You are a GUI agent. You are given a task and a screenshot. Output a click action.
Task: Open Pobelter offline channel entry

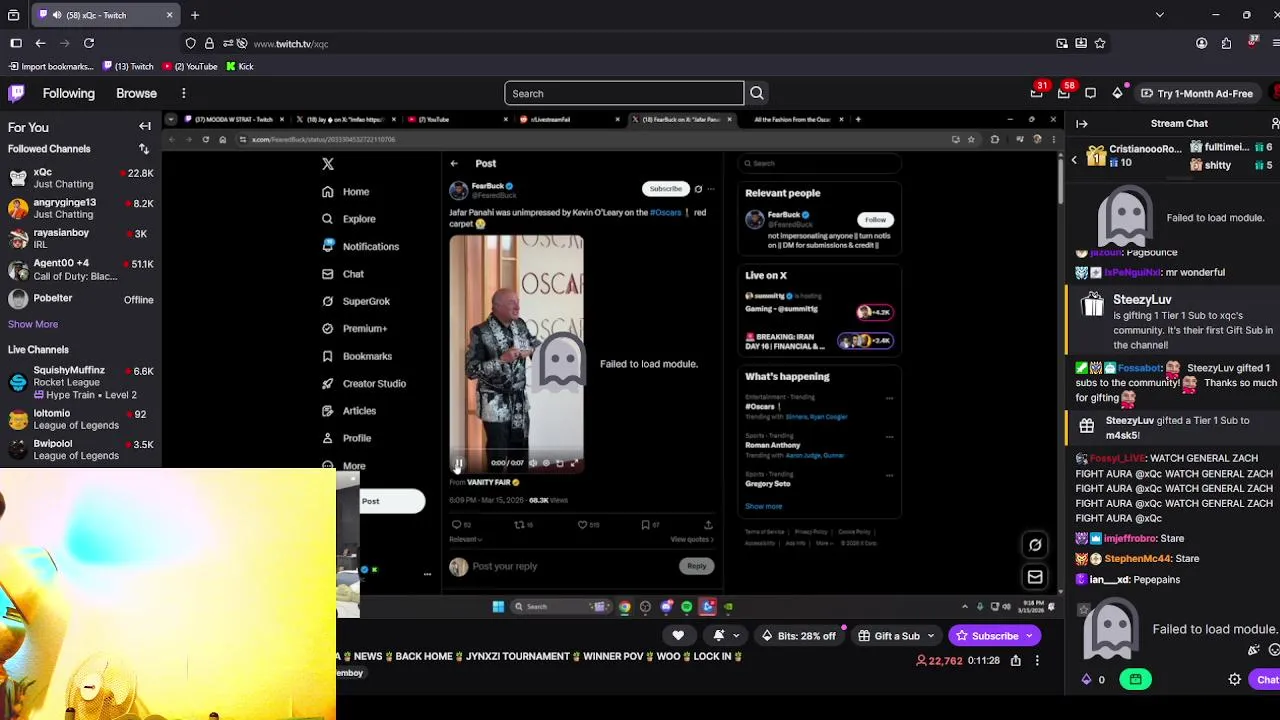[80, 299]
